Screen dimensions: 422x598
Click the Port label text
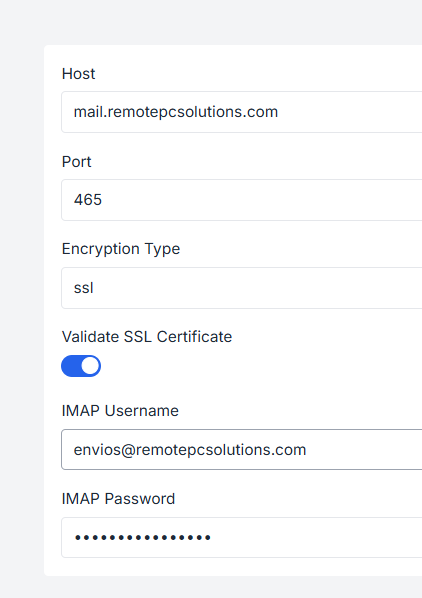click(x=77, y=162)
